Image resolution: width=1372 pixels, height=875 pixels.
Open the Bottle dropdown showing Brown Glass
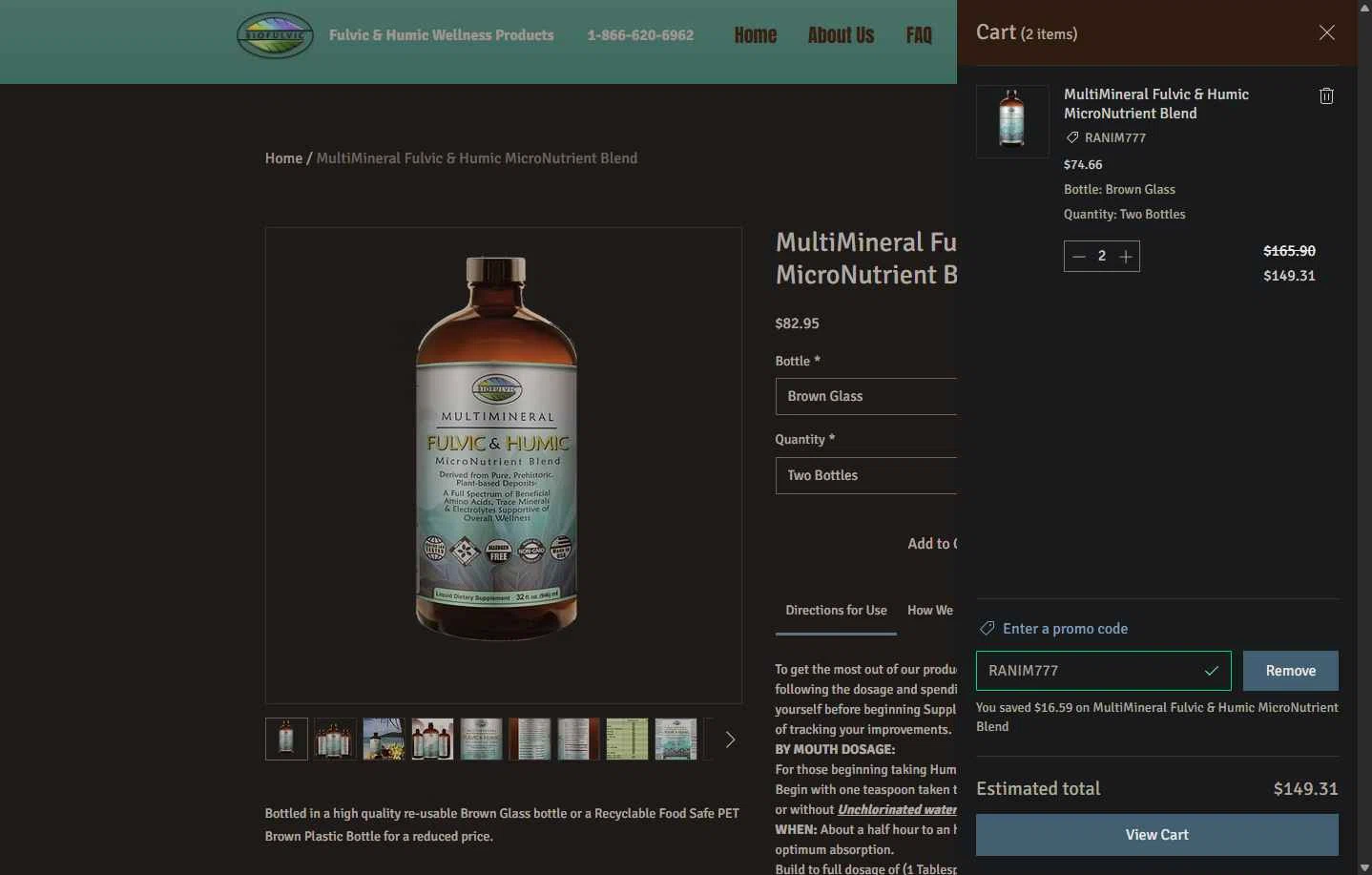pos(866,396)
